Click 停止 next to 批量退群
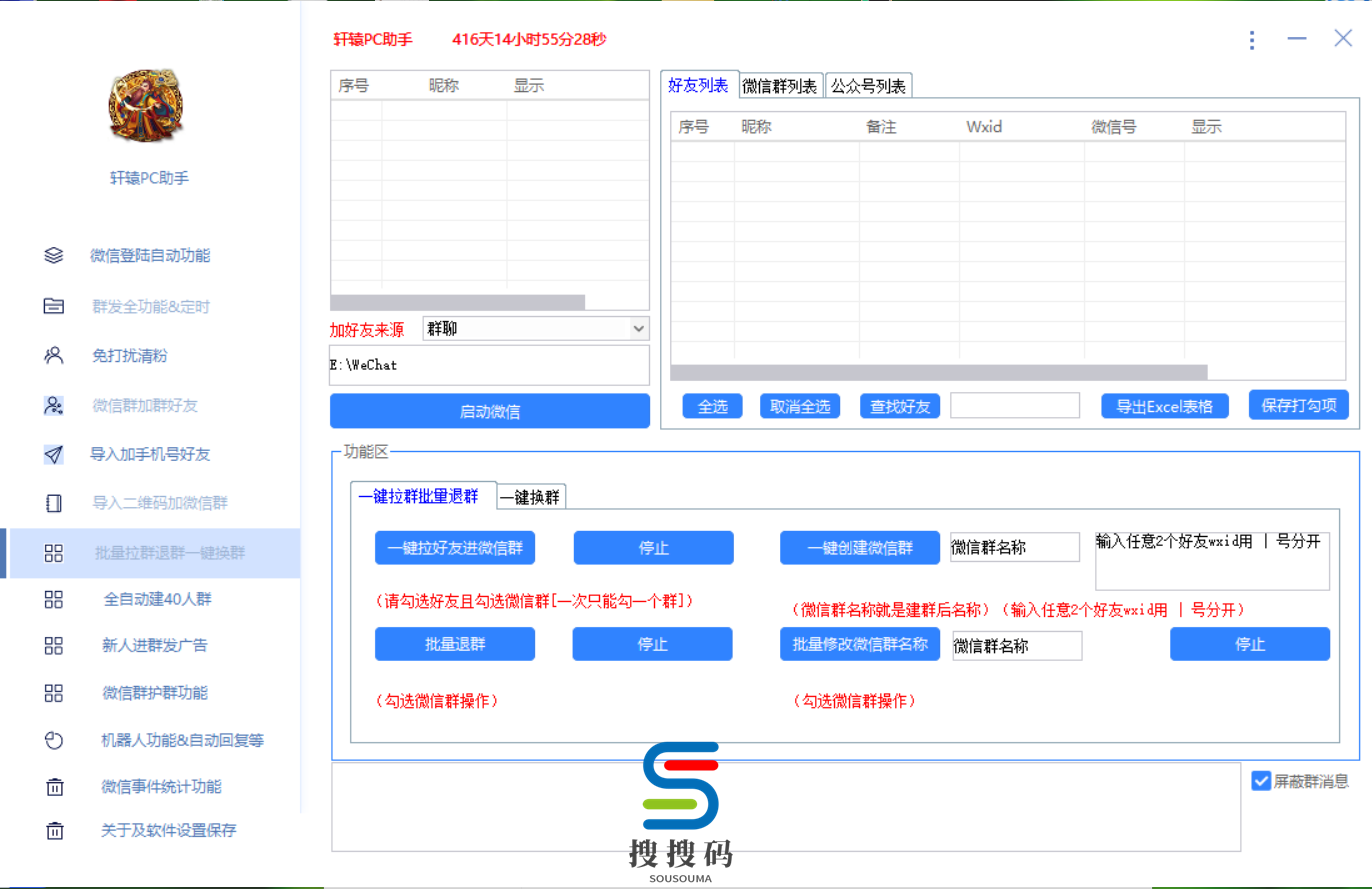Viewport: 1372px width, 889px height. [653, 644]
